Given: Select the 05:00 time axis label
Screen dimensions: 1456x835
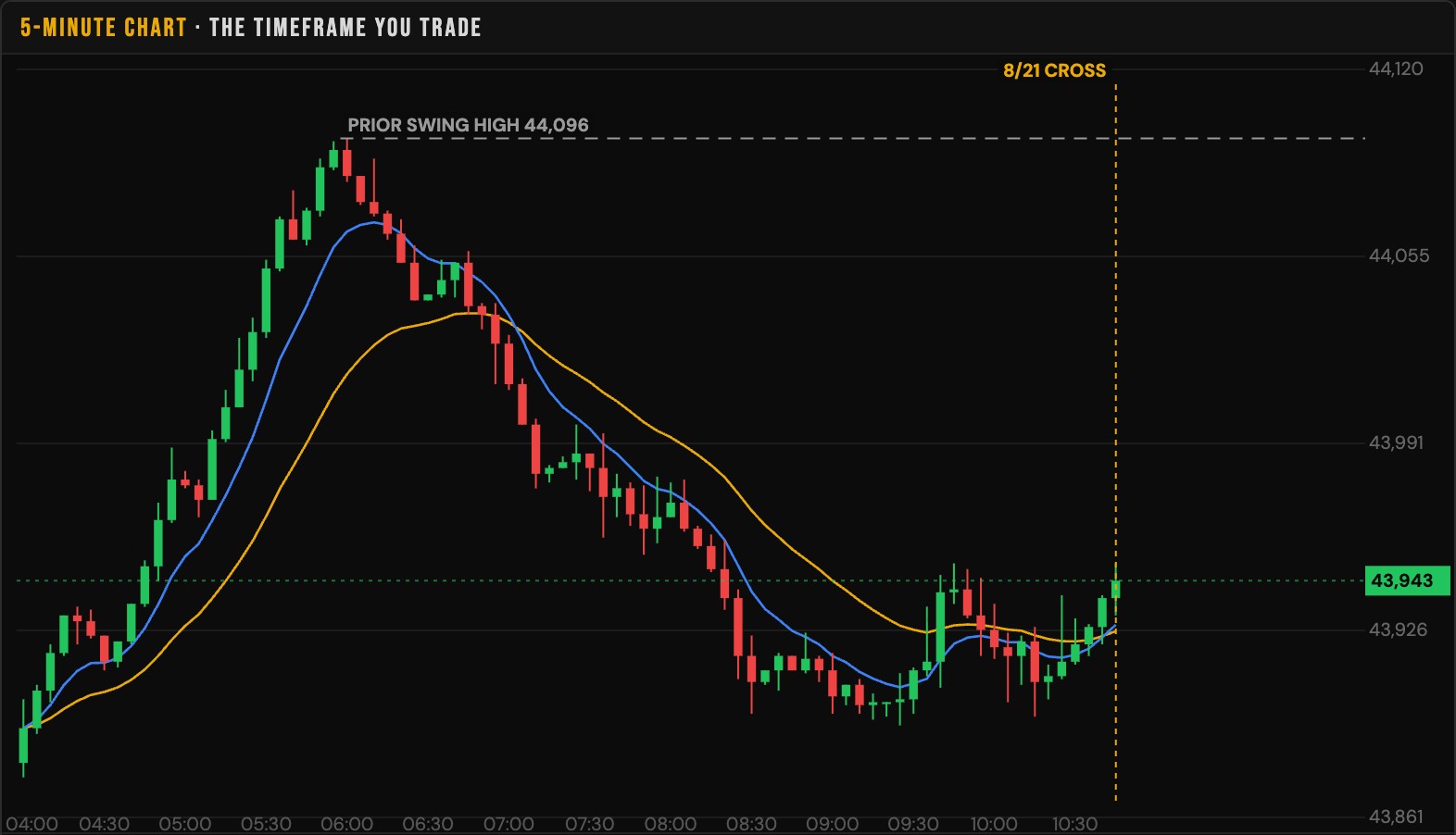Looking at the screenshot, I should 184,824.
